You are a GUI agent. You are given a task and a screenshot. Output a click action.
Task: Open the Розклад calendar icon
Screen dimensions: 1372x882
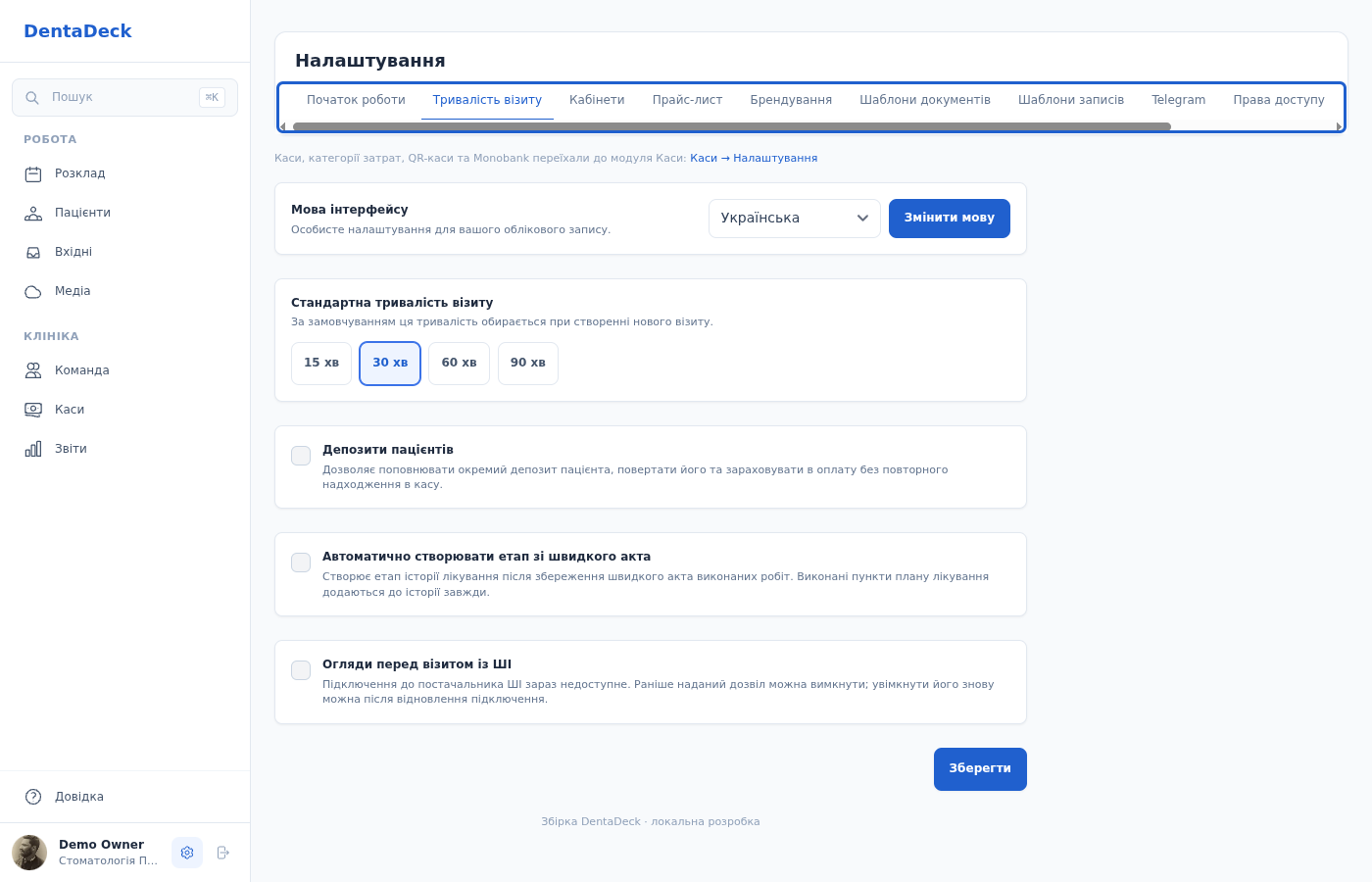(x=33, y=174)
